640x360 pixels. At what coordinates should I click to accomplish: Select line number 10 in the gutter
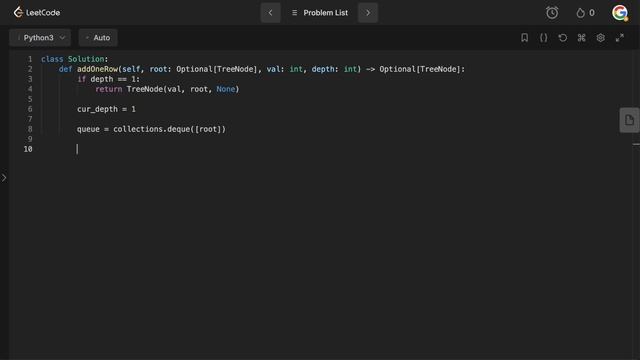28,149
